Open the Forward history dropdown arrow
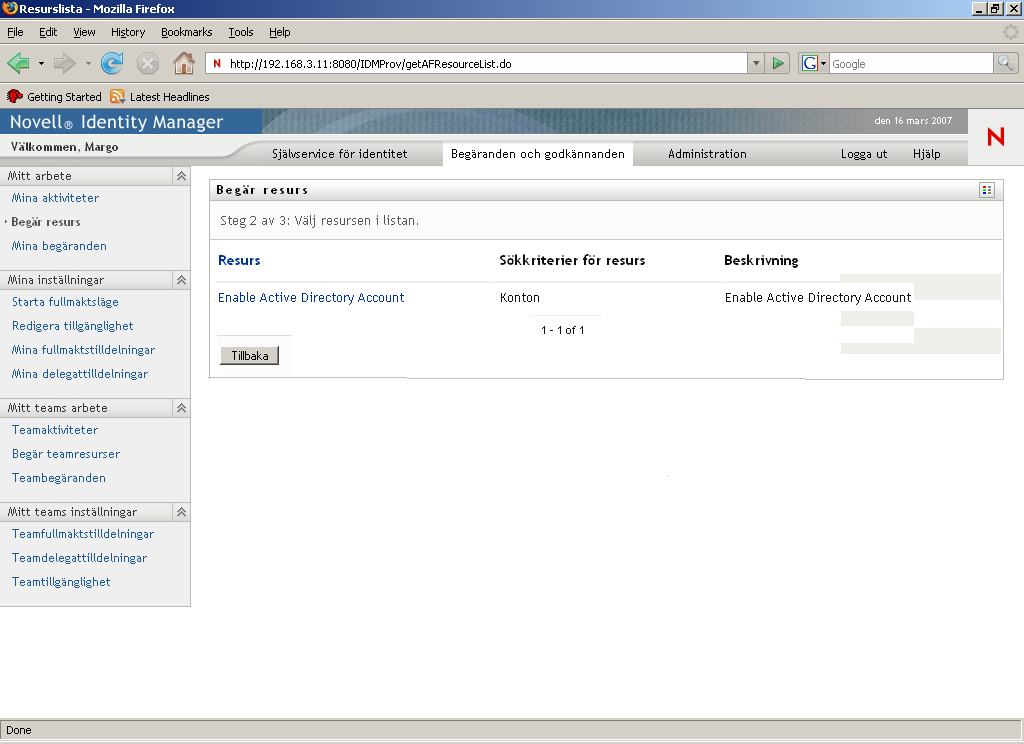This screenshot has width=1024, height=744. pyautogui.click(x=88, y=63)
